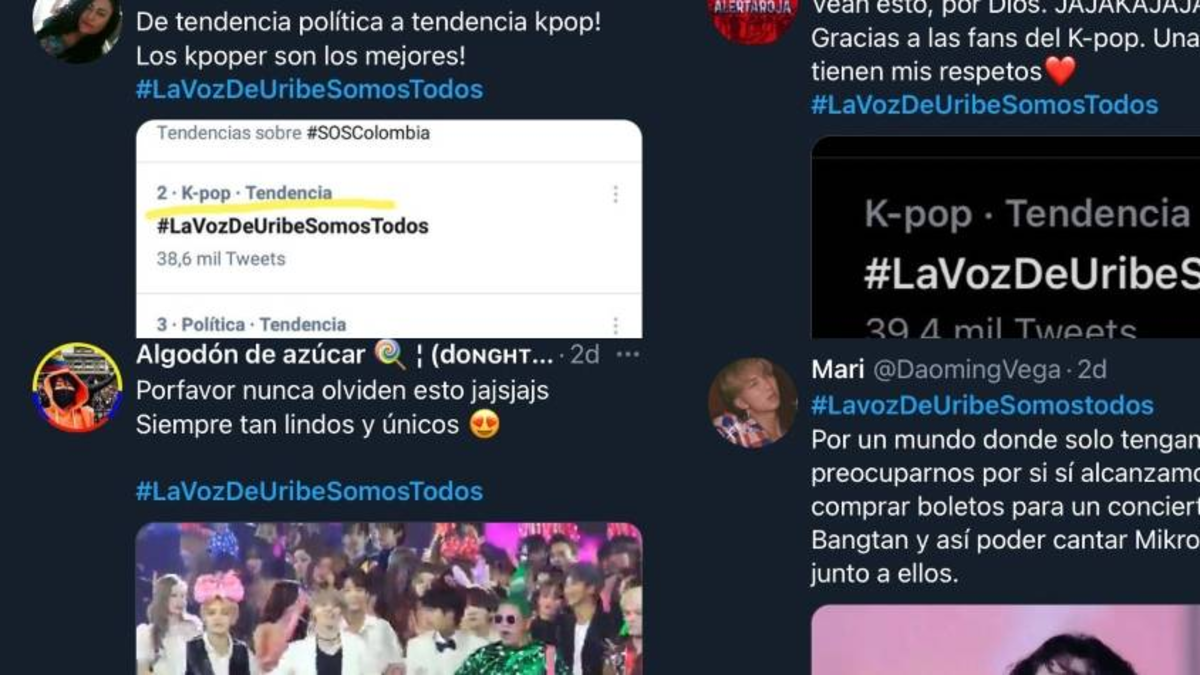Click the top-left user's profile avatar

tap(77, 26)
